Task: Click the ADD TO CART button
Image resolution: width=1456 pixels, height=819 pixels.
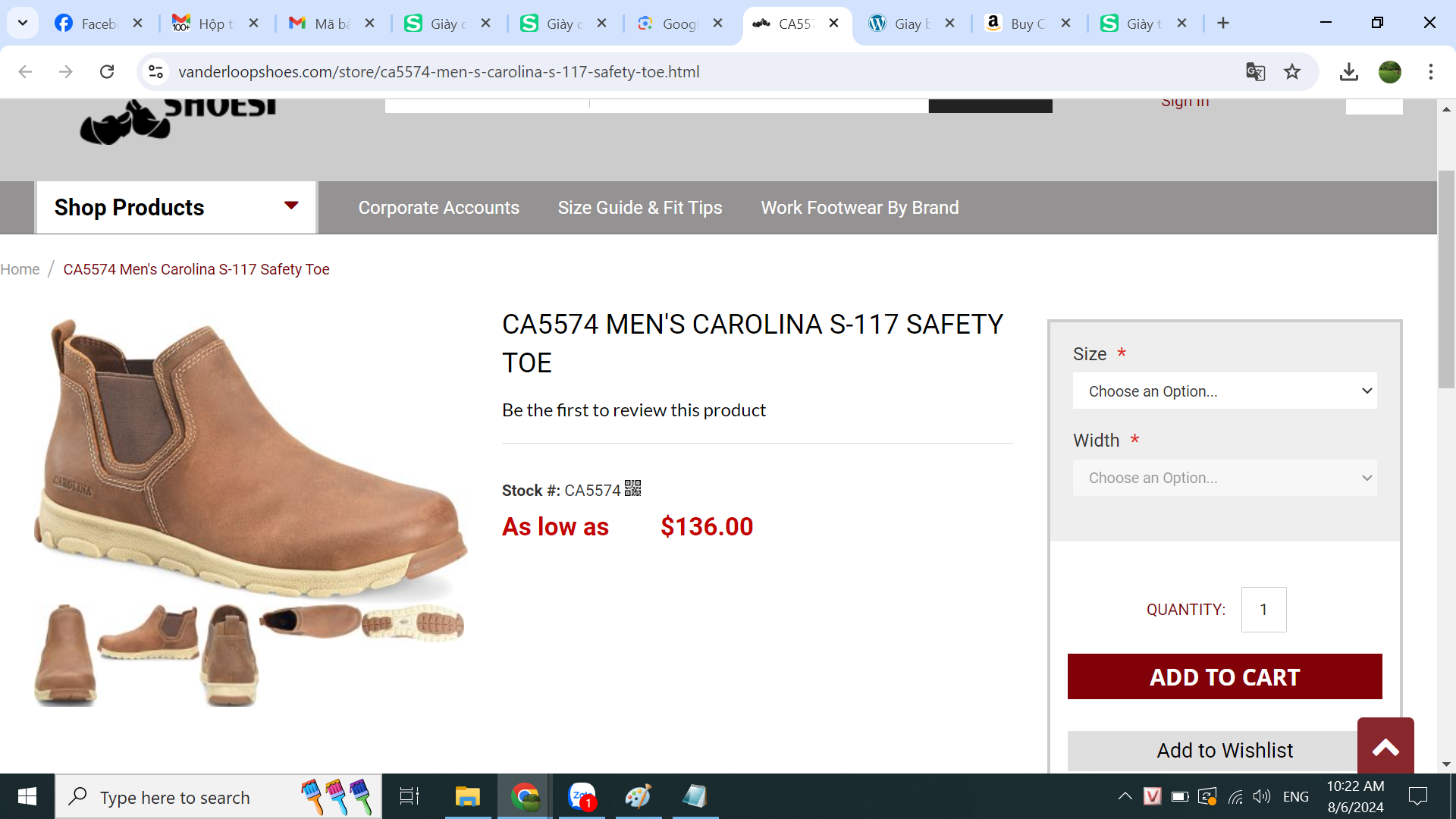Action: pos(1225,676)
